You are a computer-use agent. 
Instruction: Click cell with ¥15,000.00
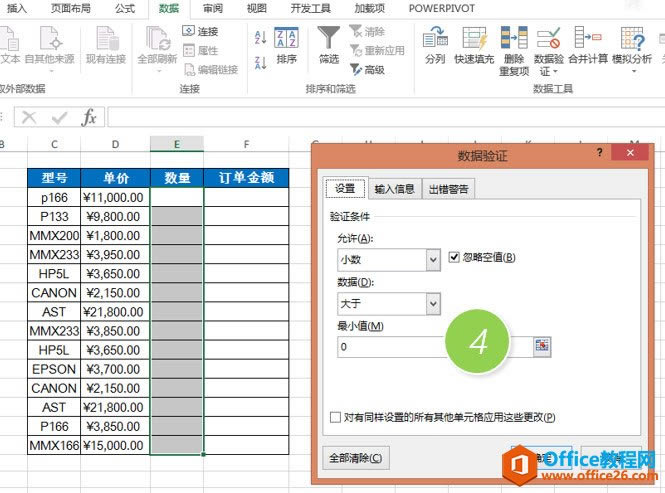115,445
